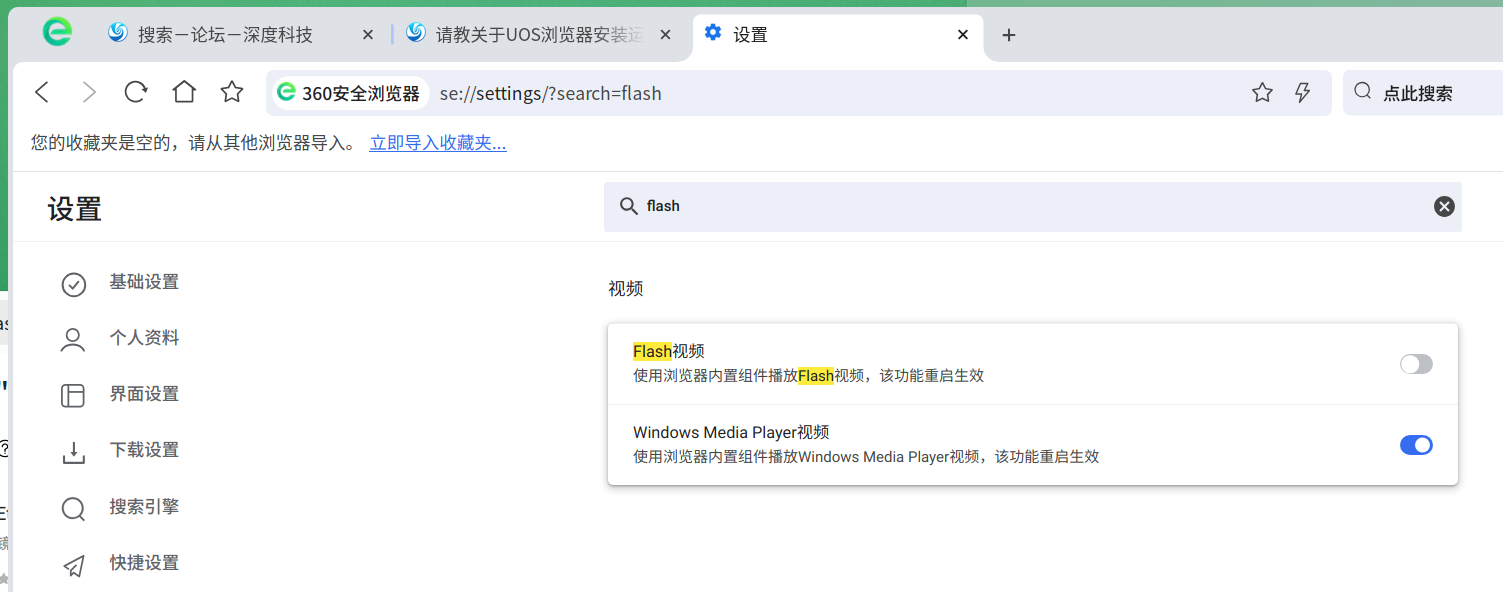Click the favorites star beside home icon
Viewport: 1503px width, 592px height.
(x=232, y=93)
